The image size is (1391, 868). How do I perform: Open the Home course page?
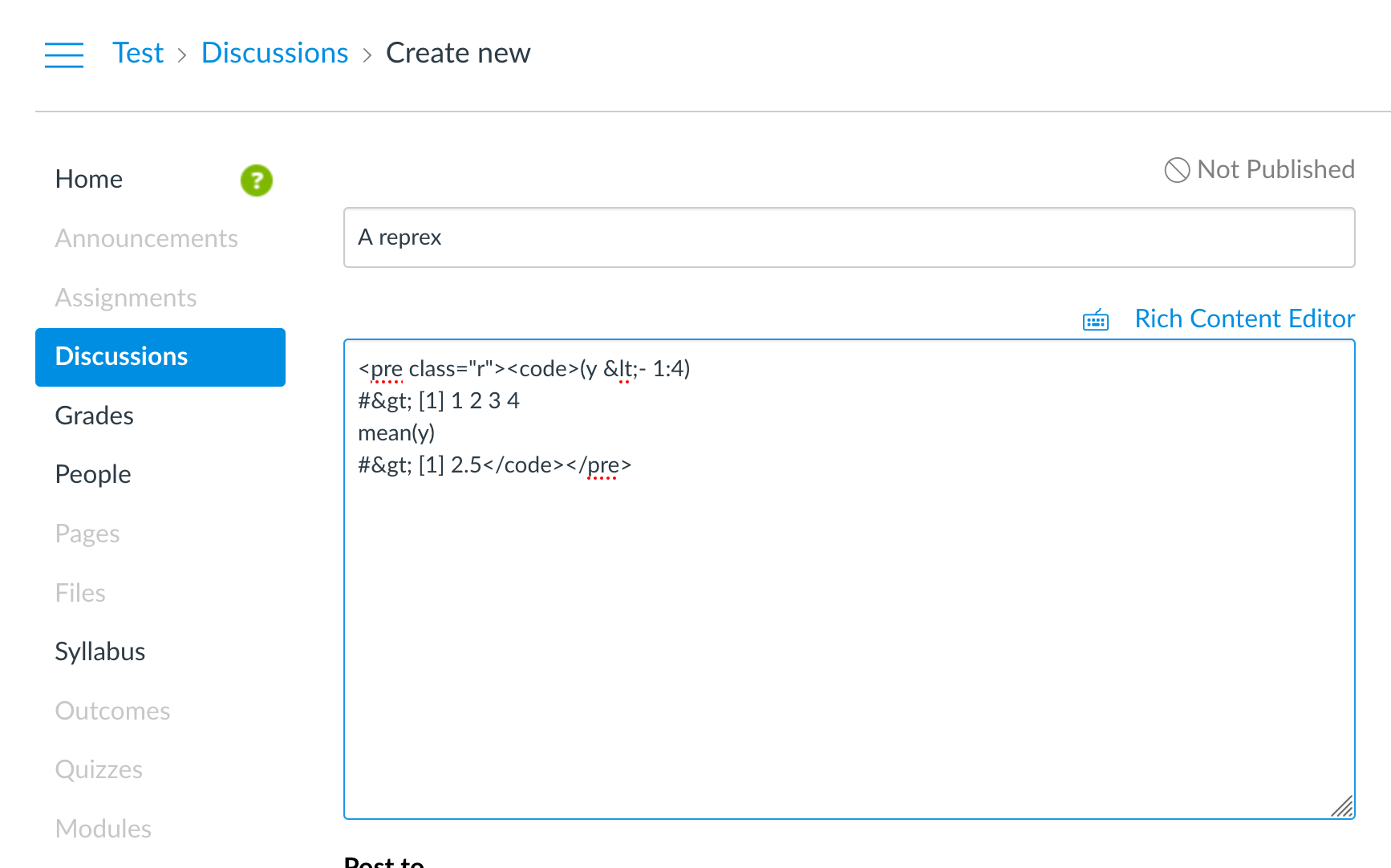pos(89,179)
